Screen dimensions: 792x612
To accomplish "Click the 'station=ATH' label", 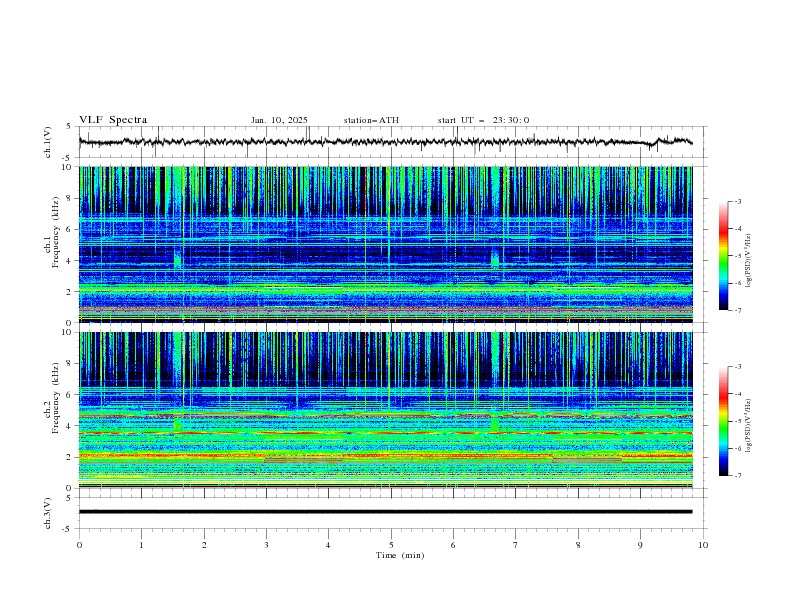I will click(x=371, y=120).
